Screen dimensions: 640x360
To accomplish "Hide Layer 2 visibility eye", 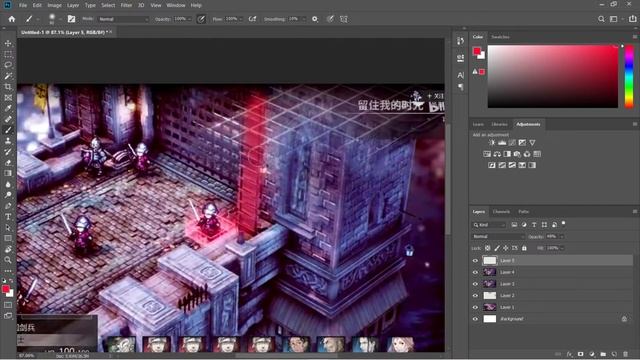I will click(x=475, y=296).
